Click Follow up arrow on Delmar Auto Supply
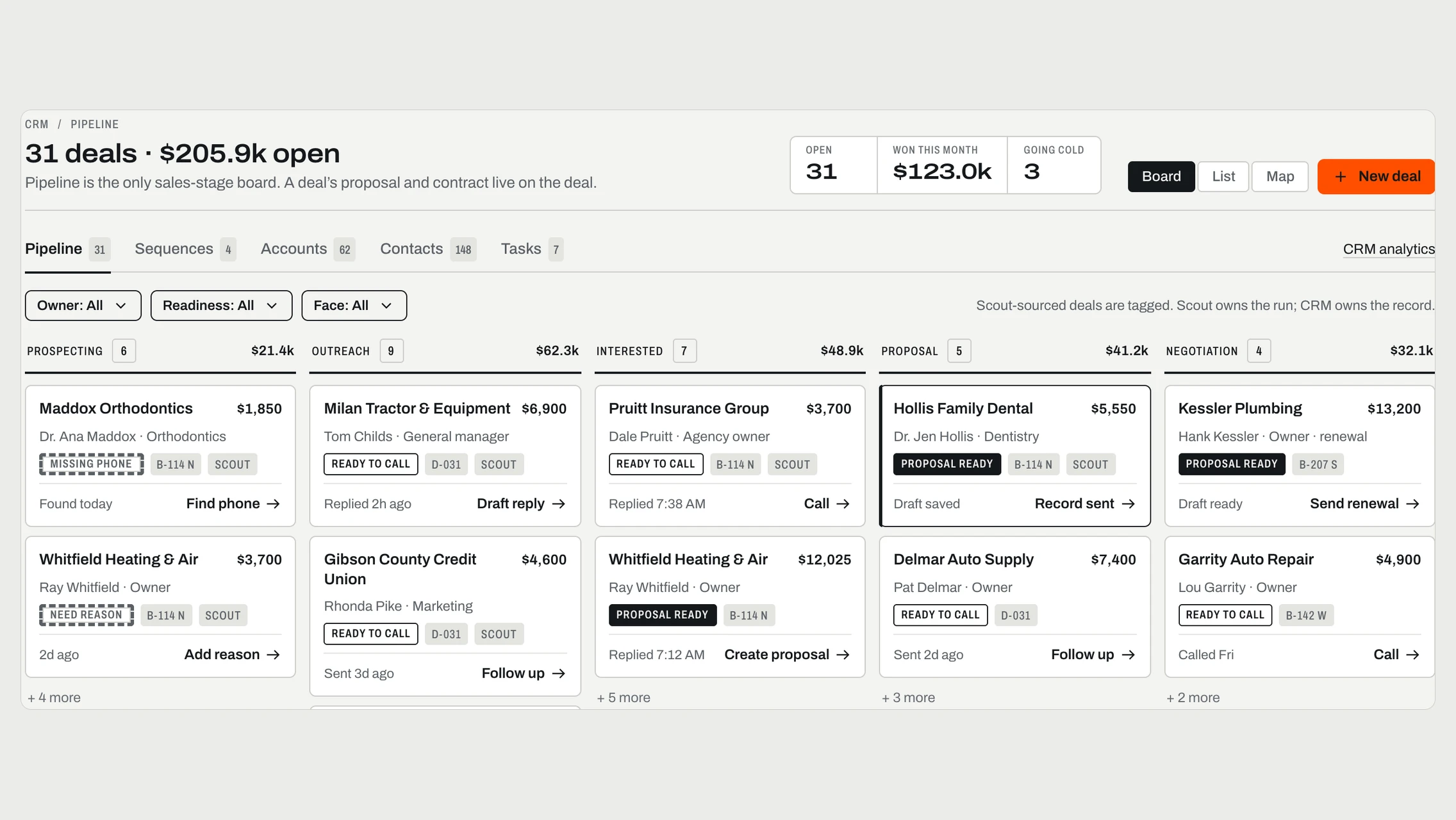This screenshot has height=820, width=1456. tap(1129, 655)
